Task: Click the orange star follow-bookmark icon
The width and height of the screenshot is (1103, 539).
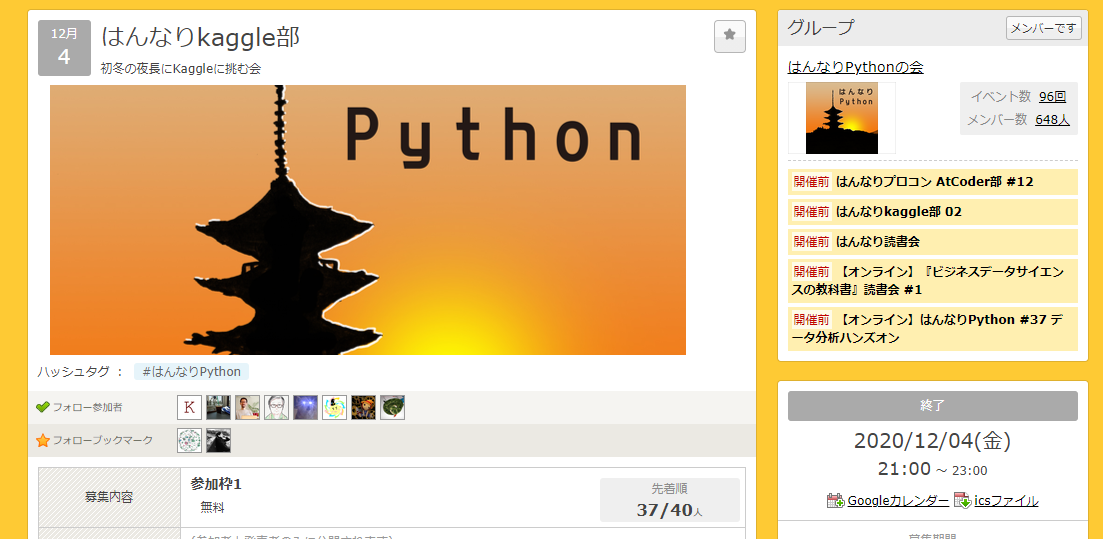Action: tap(42, 440)
